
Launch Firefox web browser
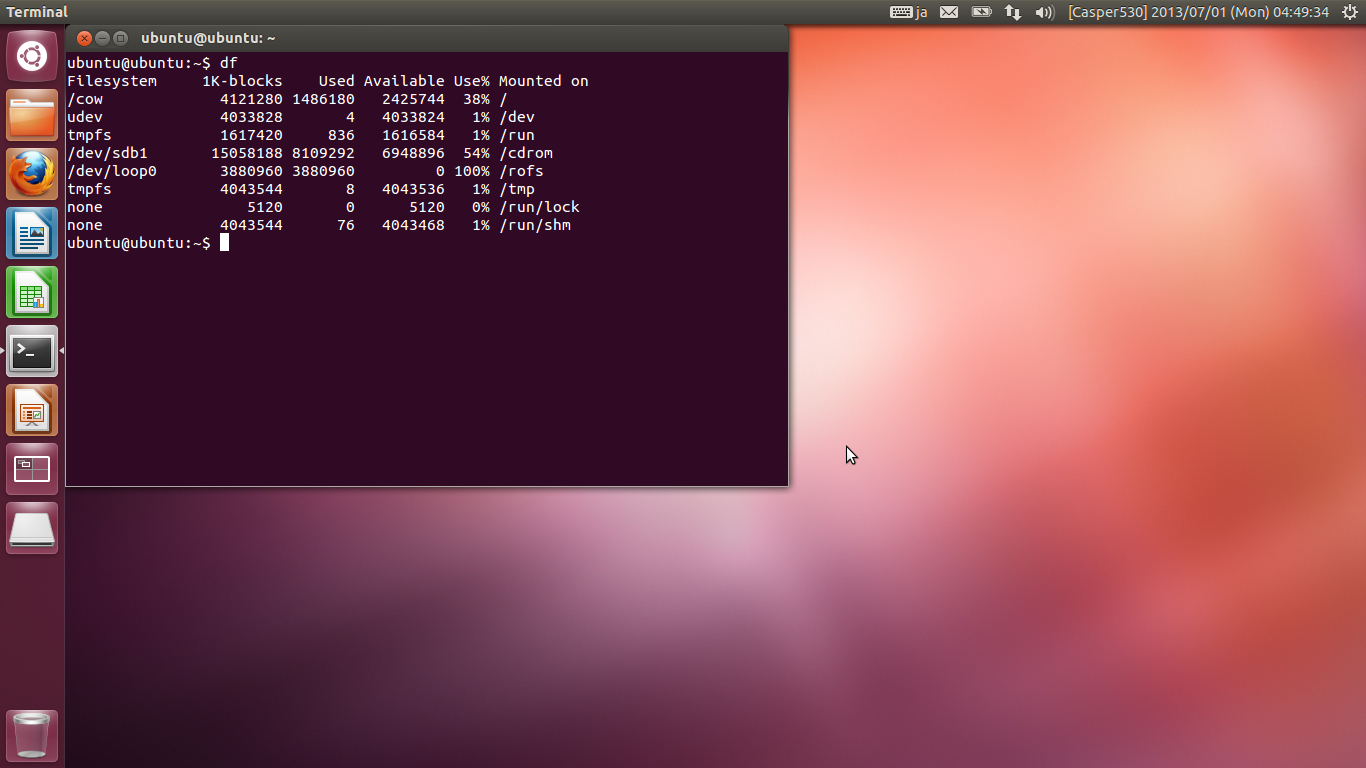point(32,174)
